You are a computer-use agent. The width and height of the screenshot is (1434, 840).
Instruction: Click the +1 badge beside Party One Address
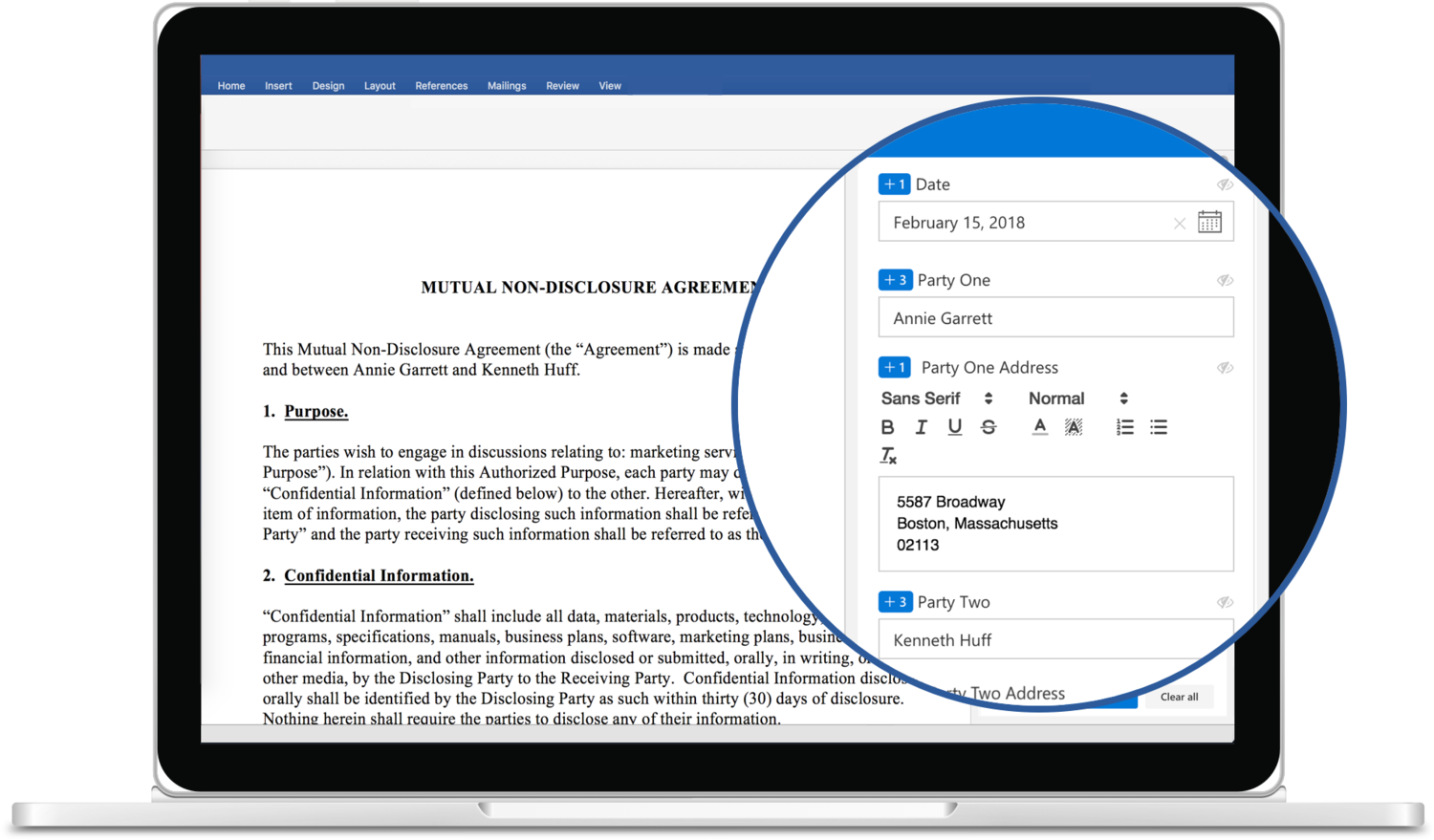pos(894,368)
